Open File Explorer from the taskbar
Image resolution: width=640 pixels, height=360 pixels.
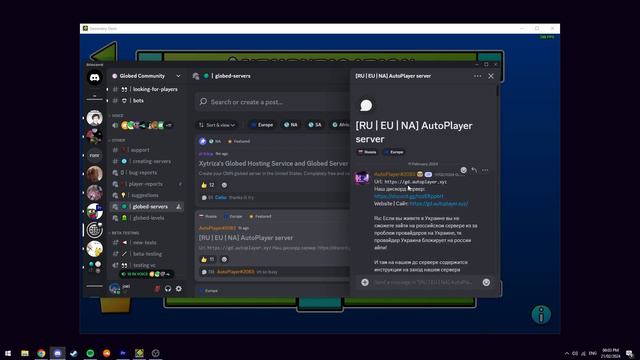(25, 353)
